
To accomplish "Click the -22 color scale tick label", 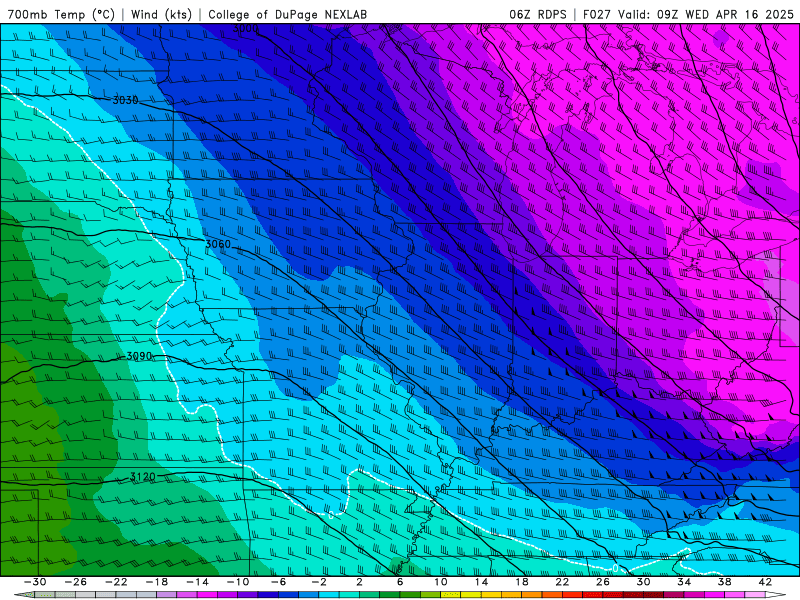I will (x=116, y=582).
